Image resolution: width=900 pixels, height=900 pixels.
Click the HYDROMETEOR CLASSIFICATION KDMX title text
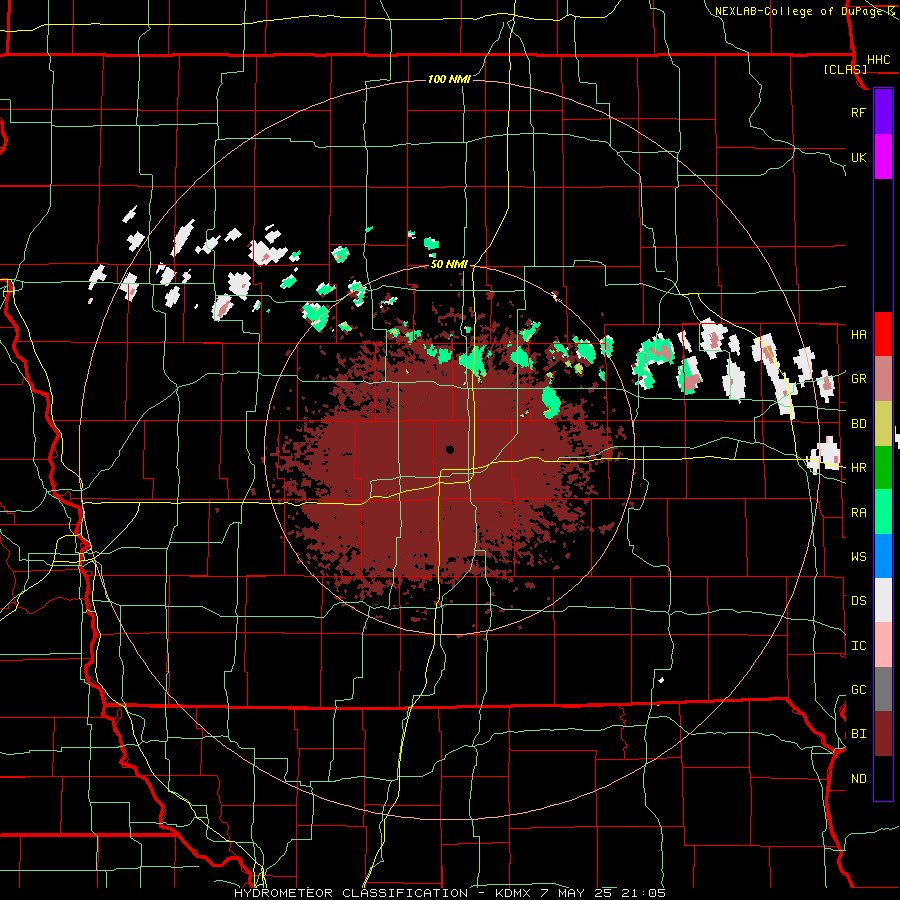pyautogui.click(x=449, y=893)
